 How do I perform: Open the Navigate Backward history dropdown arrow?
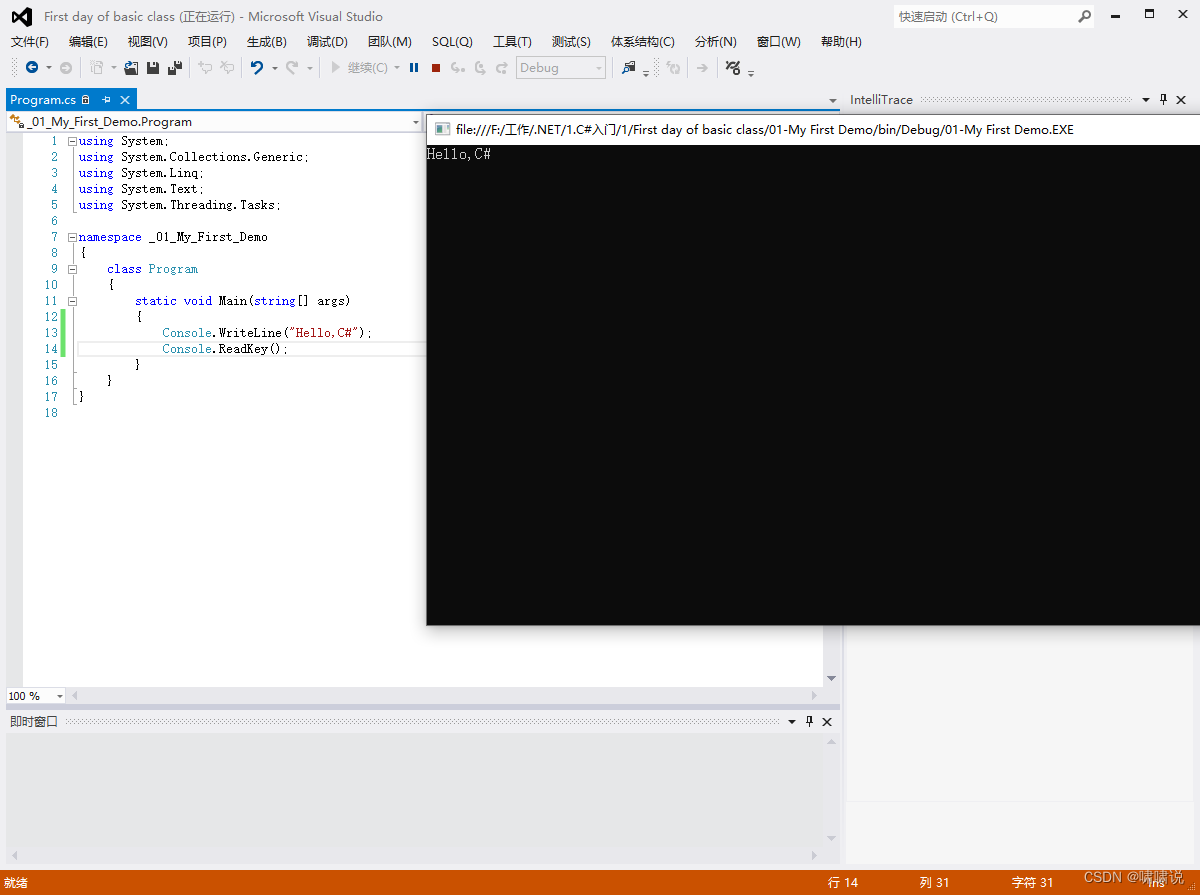[x=48, y=67]
